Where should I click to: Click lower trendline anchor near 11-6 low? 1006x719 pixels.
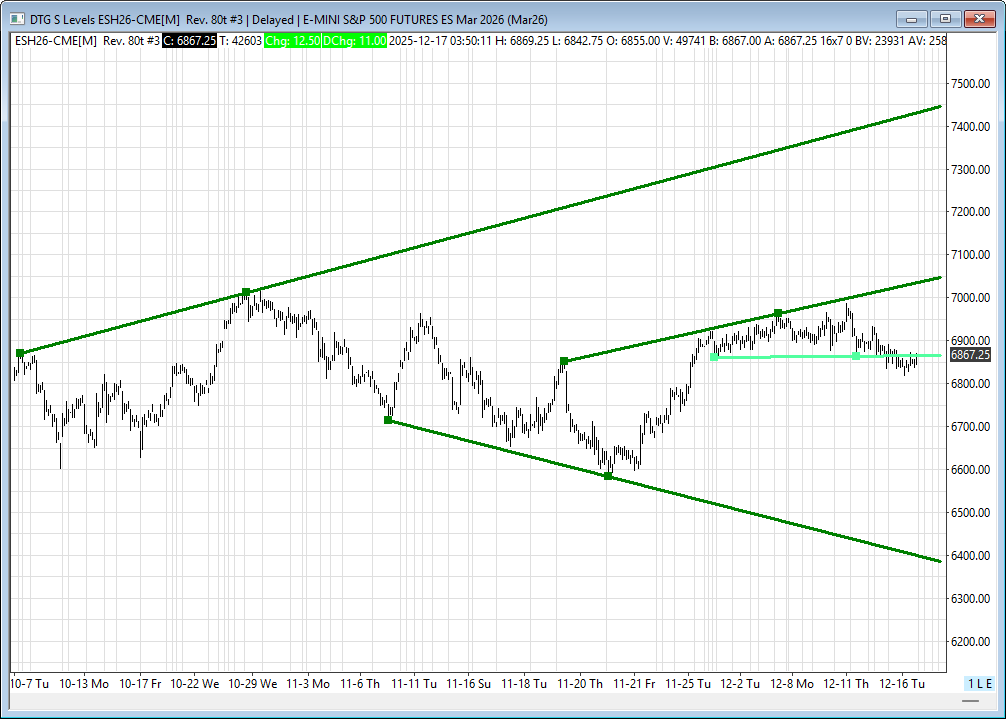coord(388,420)
